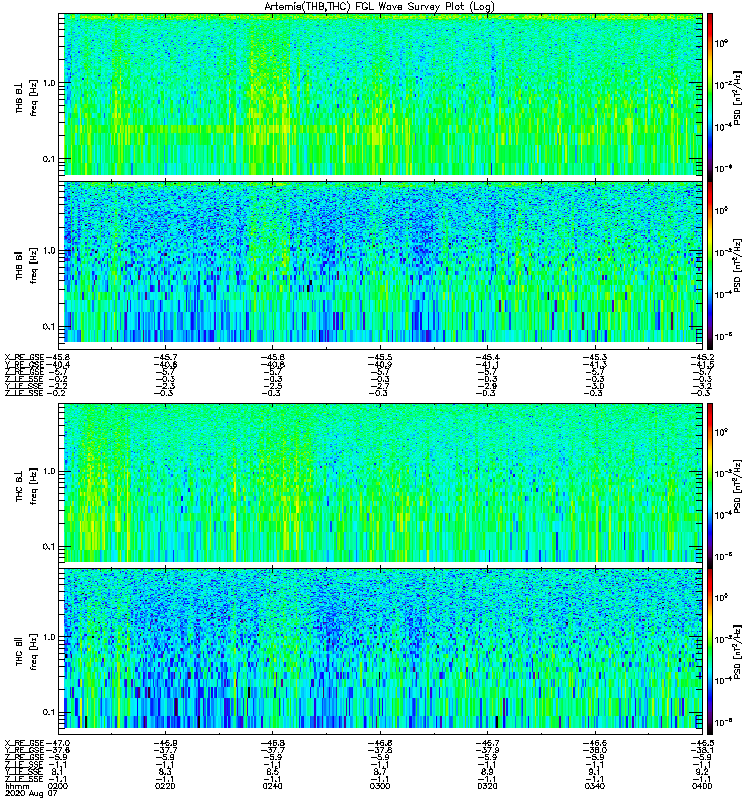The image size is (750, 800).
Task: Click the -46.5 X_RE_GSE value
Action: pos(702,743)
